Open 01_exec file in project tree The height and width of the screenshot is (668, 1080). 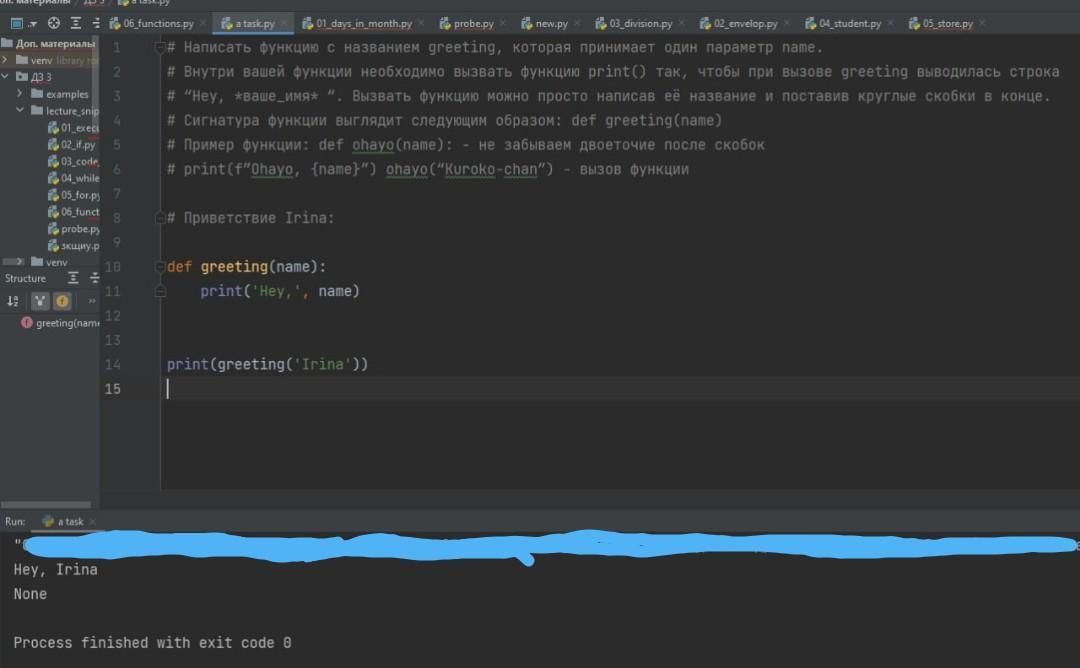tap(73, 127)
